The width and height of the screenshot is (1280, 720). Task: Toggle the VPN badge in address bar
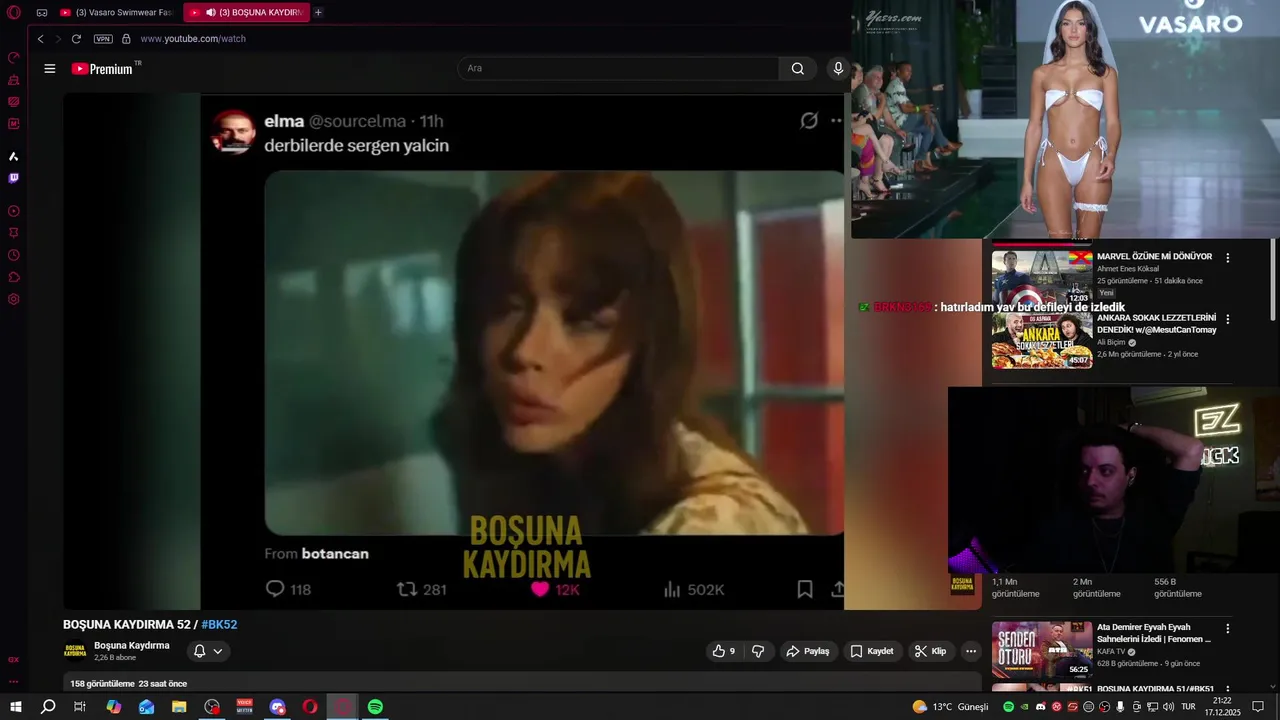103,39
